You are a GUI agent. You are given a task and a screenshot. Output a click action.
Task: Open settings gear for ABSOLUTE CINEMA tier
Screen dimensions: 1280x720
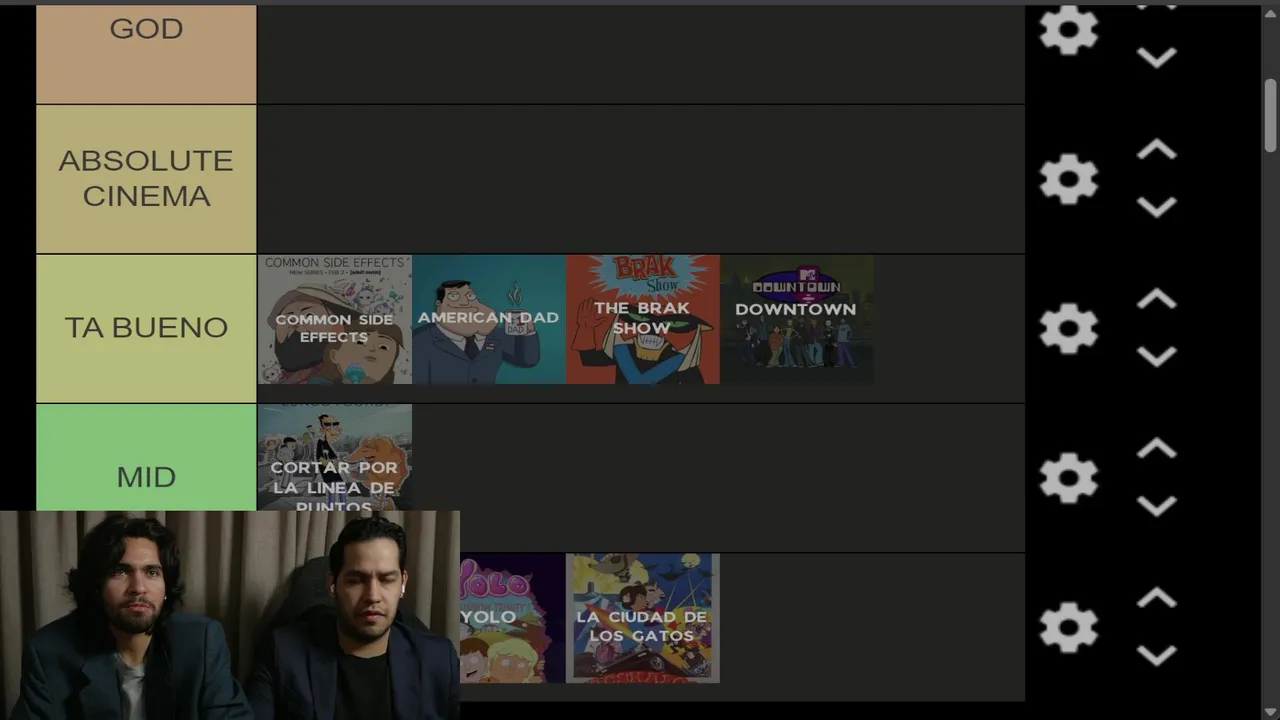pyautogui.click(x=1069, y=179)
